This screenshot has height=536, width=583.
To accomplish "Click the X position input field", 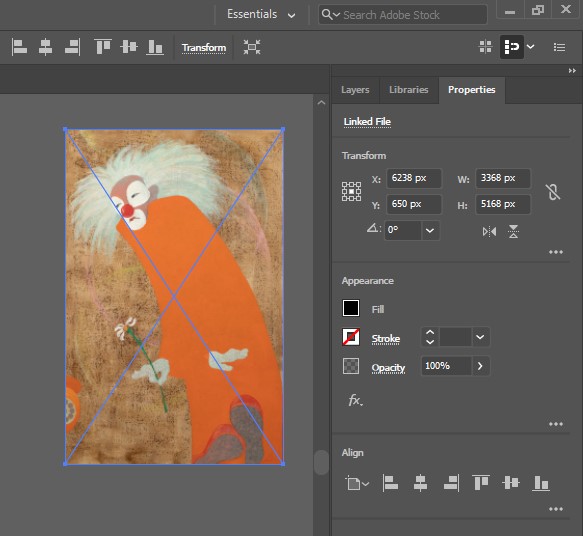I will tap(414, 178).
